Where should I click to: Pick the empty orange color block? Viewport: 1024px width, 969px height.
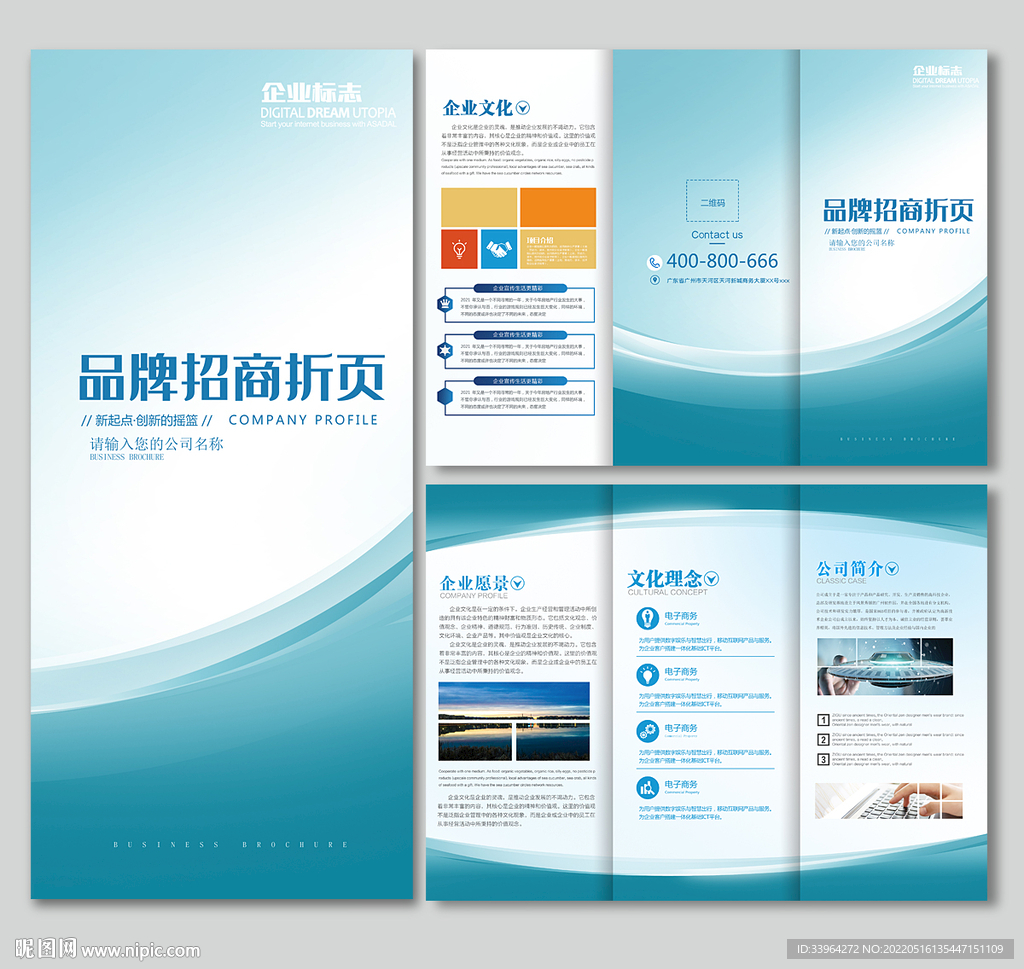558,207
